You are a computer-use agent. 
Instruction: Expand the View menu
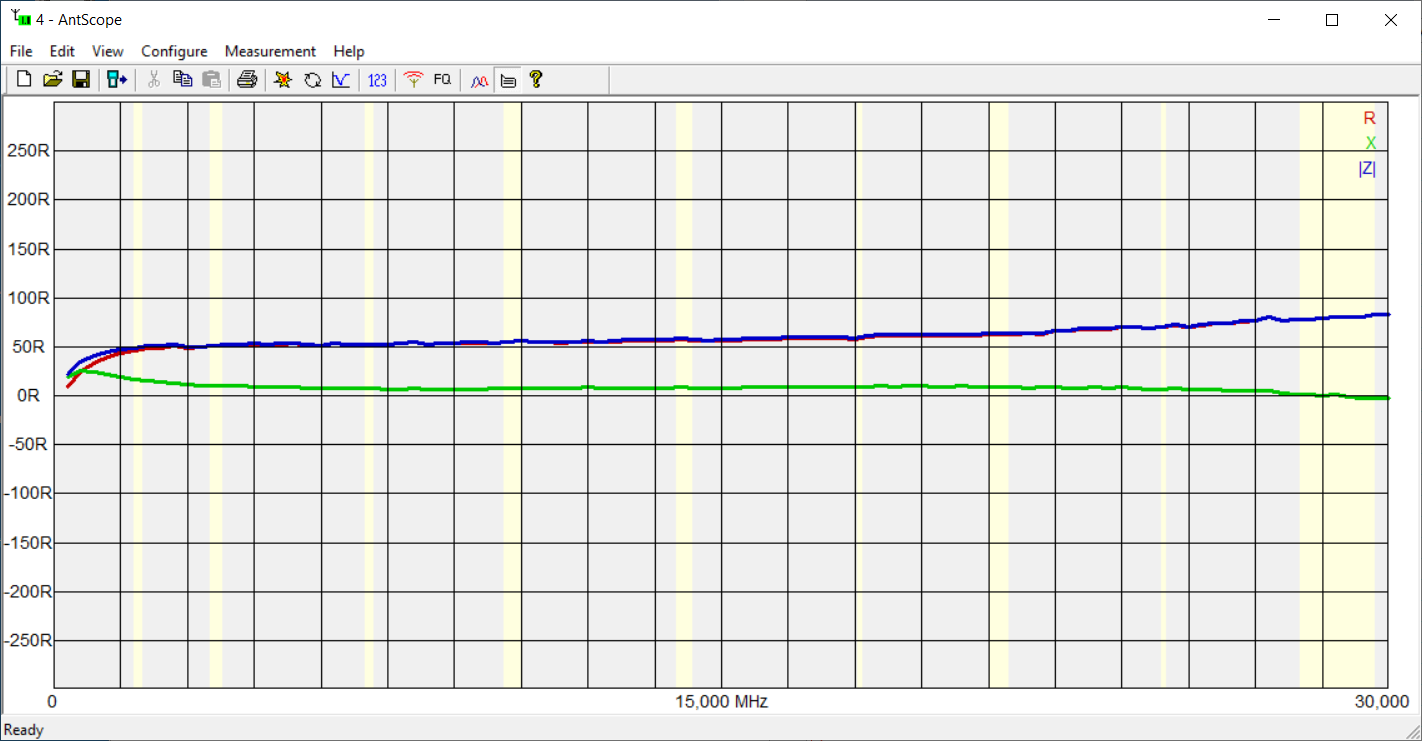108,51
